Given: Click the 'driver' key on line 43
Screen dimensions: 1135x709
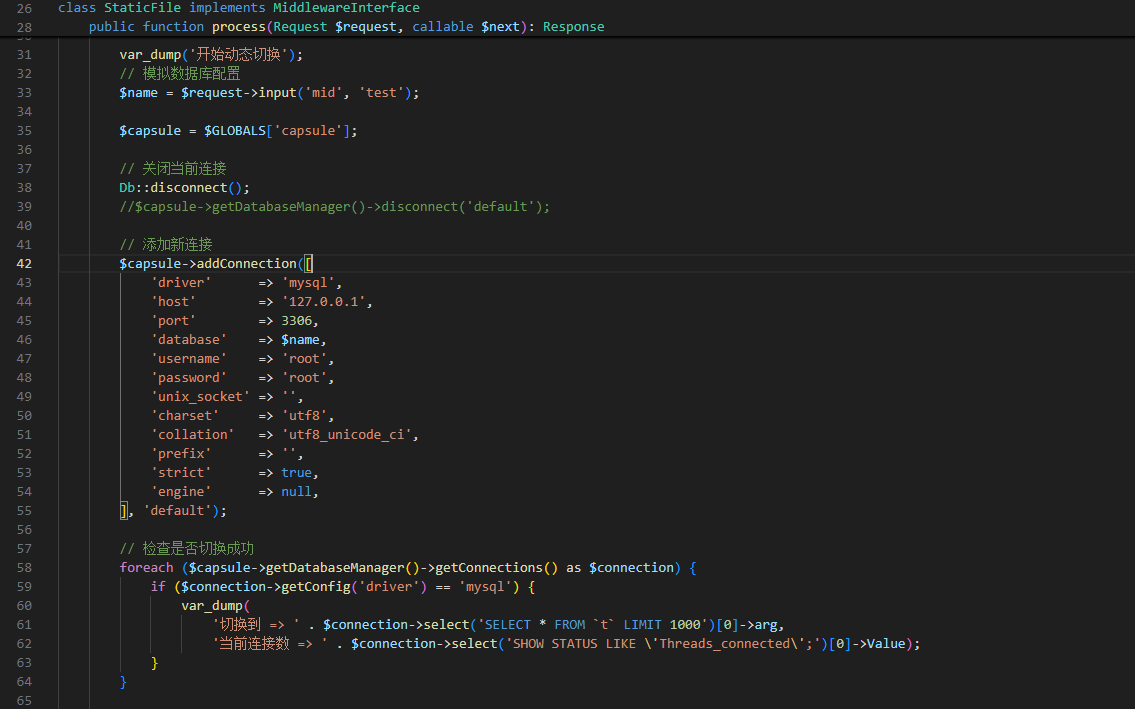Looking at the screenshot, I should (x=181, y=282).
